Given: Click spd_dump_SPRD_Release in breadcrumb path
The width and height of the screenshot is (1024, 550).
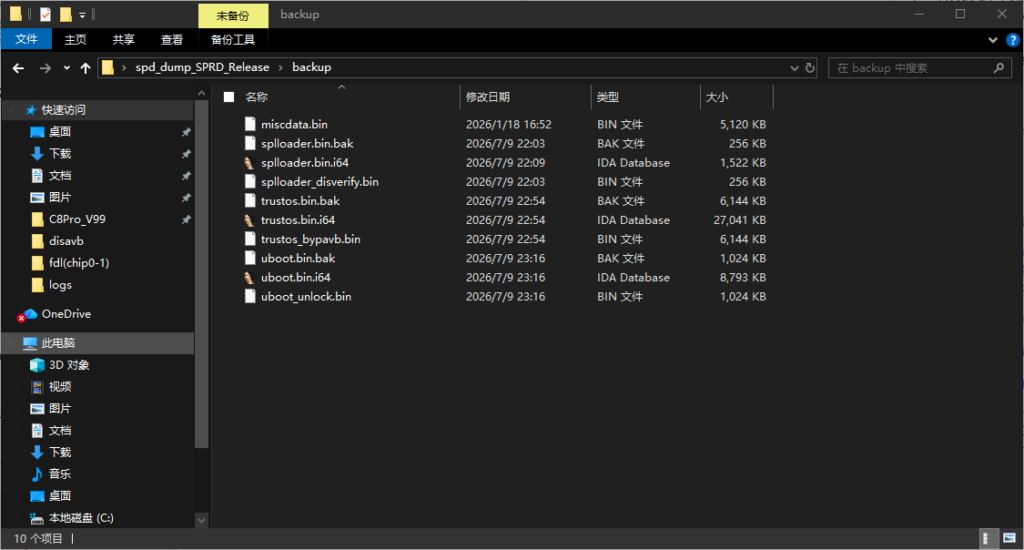Looking at the screenshot, I should click(x=202, y=67).
